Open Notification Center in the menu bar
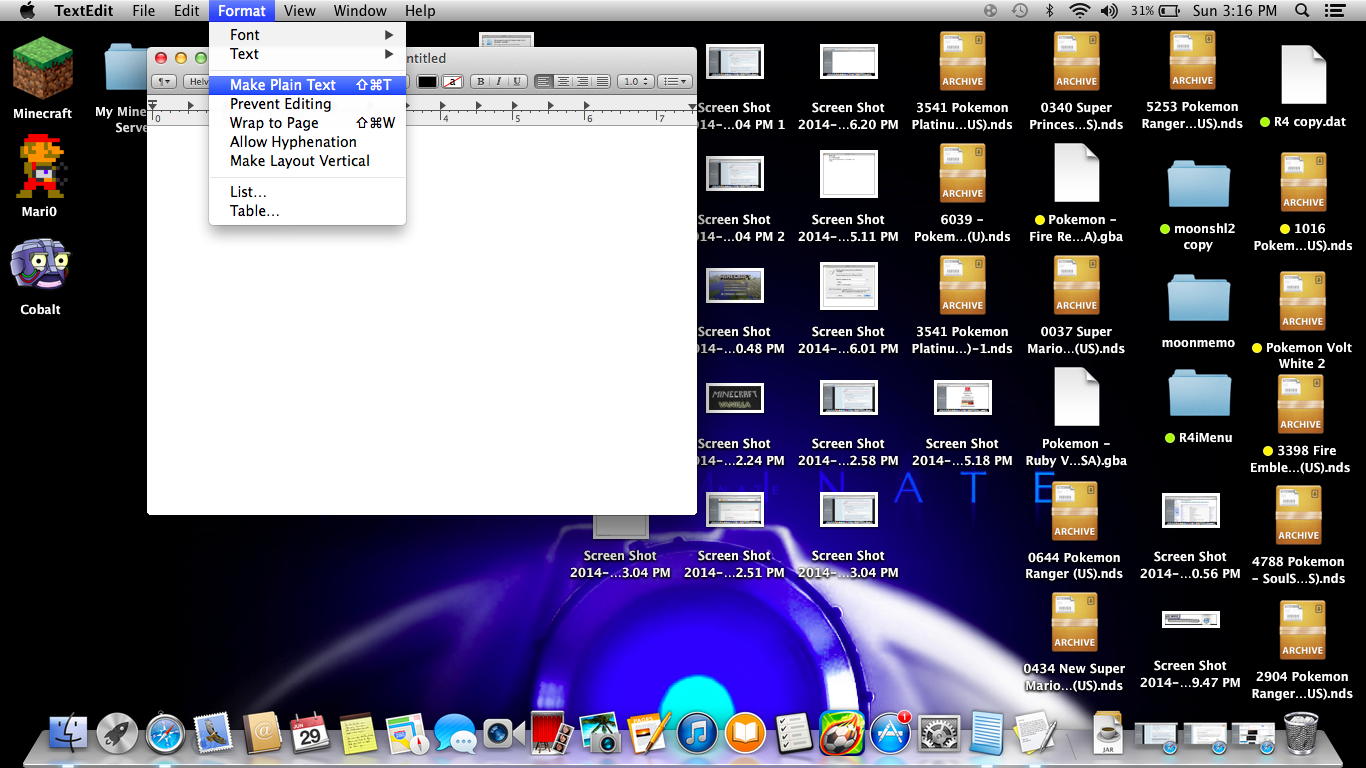This screenshot has height=768, width=1366. point(1335,11)
